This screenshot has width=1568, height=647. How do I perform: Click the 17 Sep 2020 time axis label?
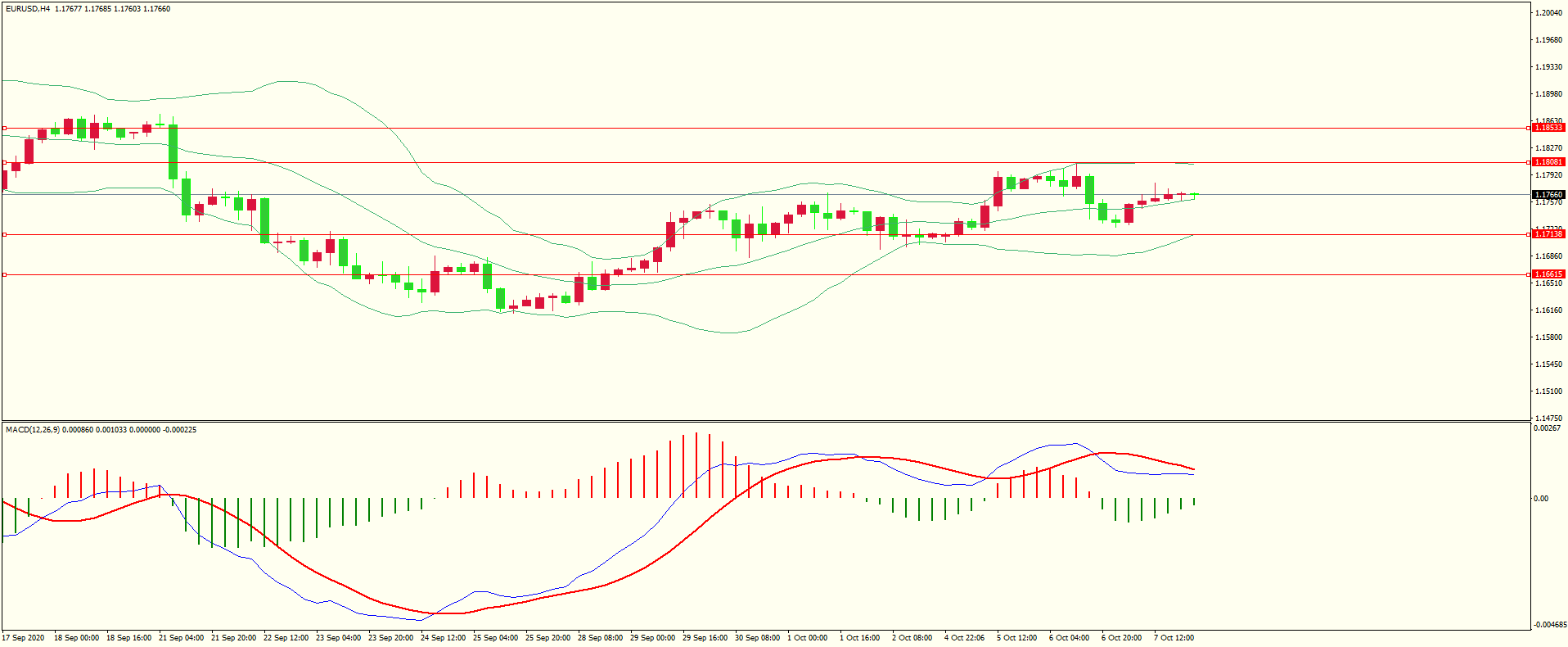[24, 638]
